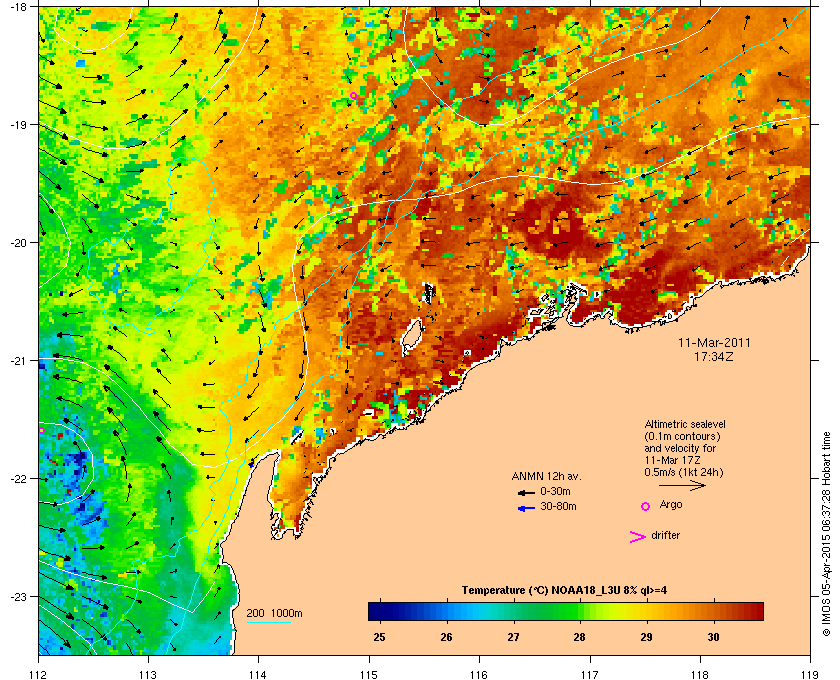840x680 pixels.
Task: Click the '27' colorbar tick label
Action: point(513,637)
